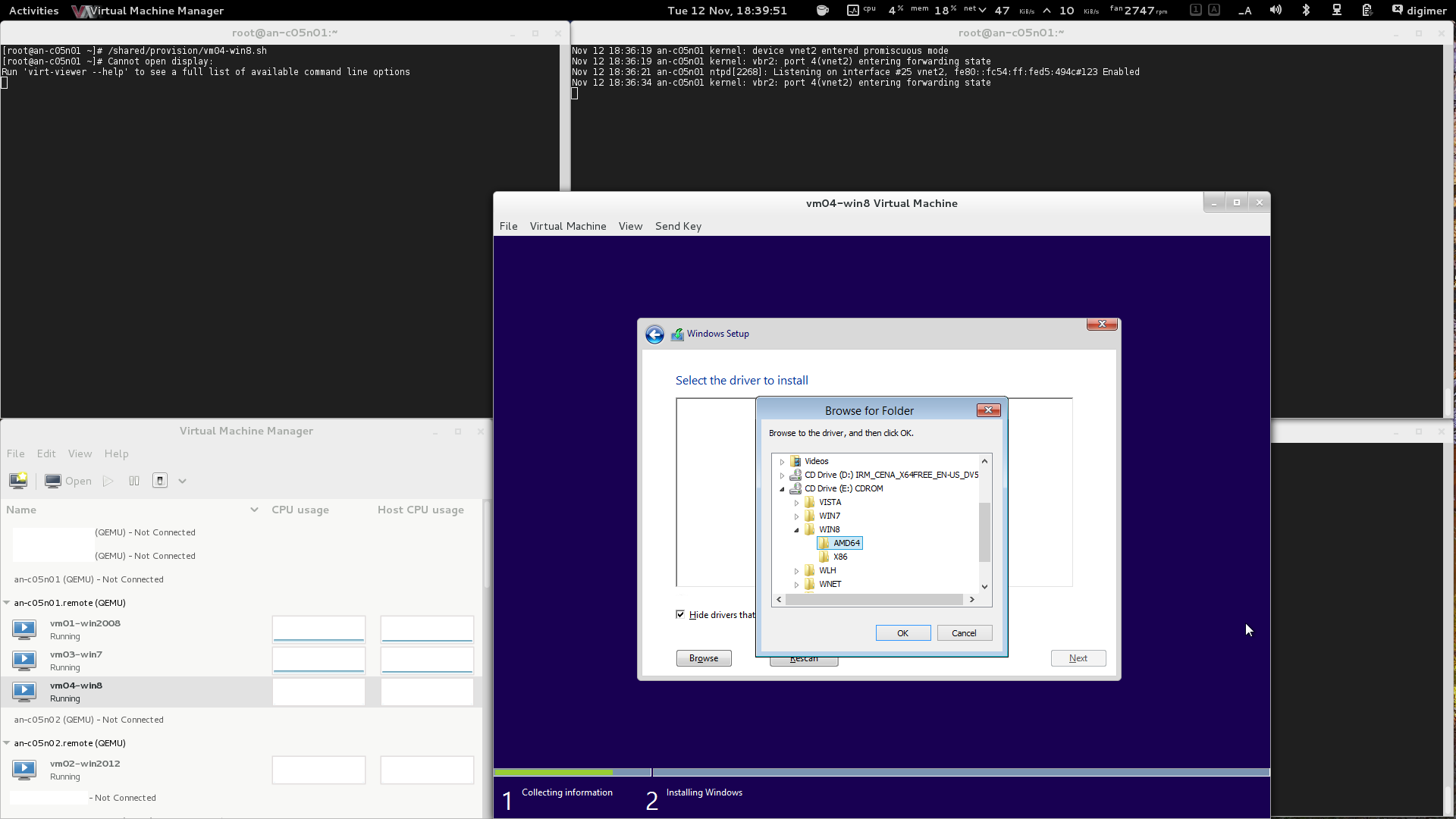Open Help menu in Virtual Machine Manager
This screenshot has height=819, width=1456.
tap(116, 453)
